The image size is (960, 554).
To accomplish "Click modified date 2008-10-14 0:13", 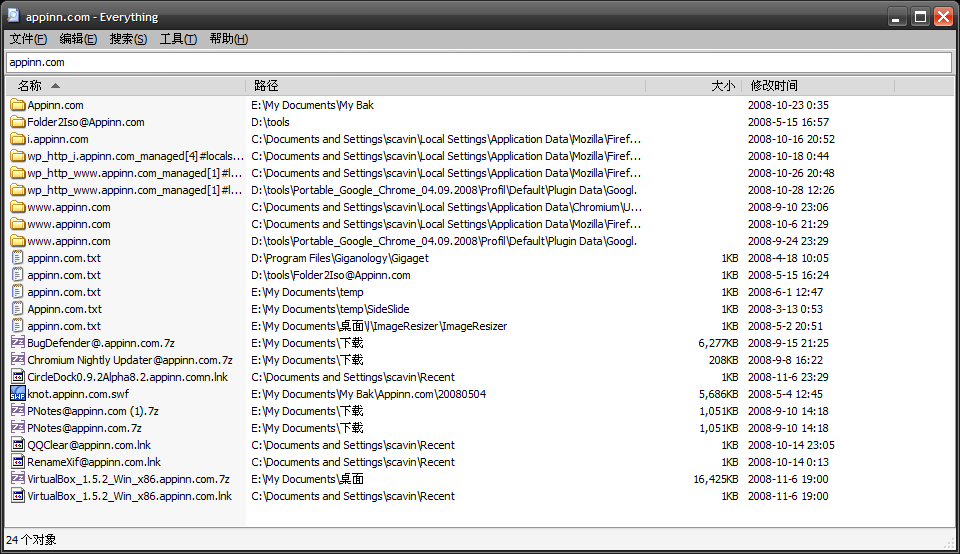I will tap(788, 462).
